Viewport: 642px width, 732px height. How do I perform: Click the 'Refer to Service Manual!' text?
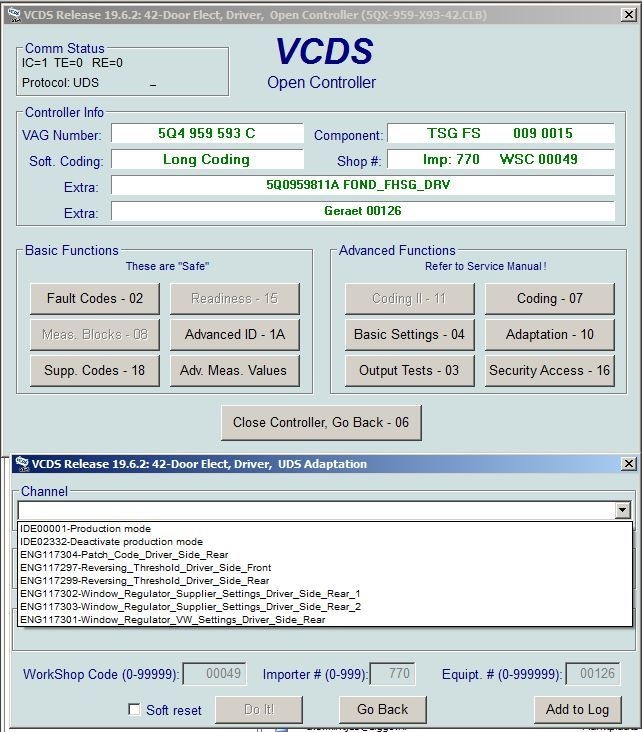coord(486,266)
